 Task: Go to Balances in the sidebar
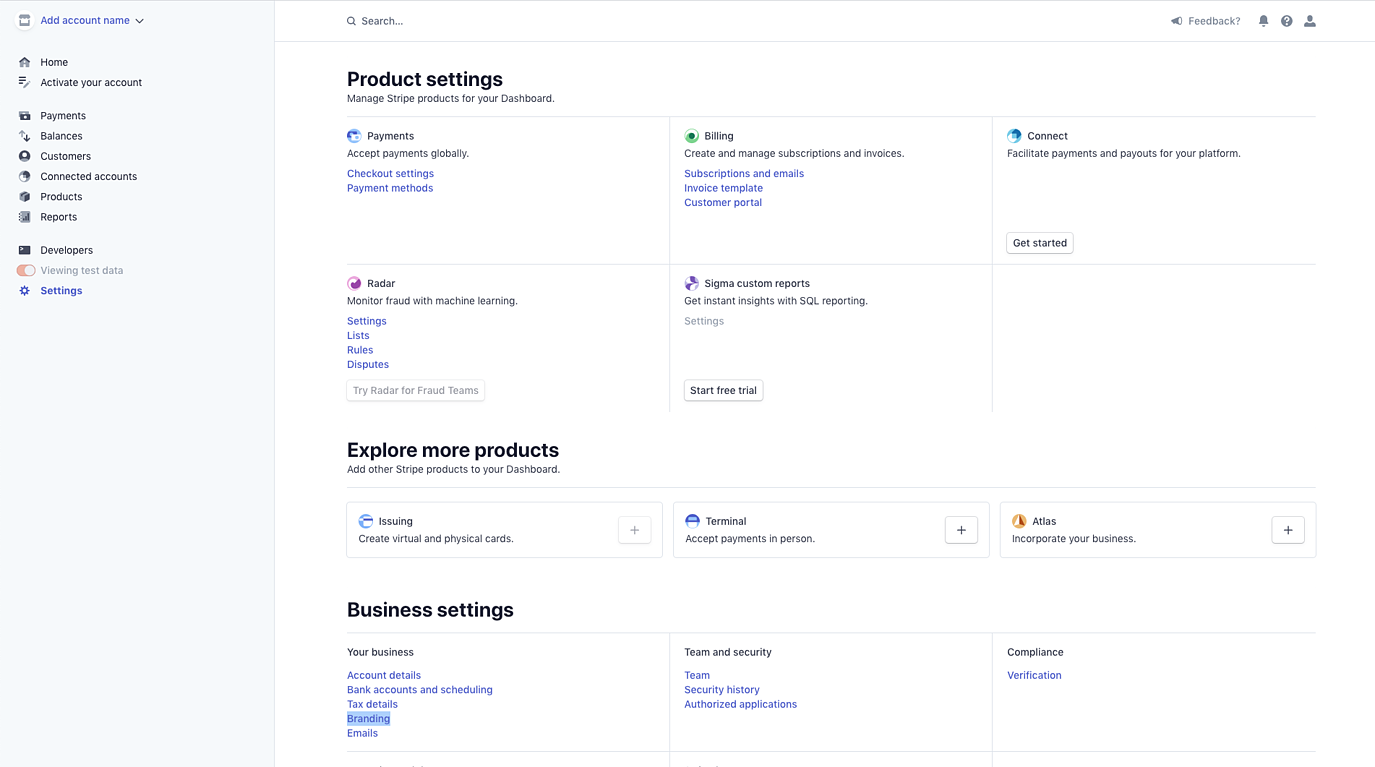click(x=61, y=136)
